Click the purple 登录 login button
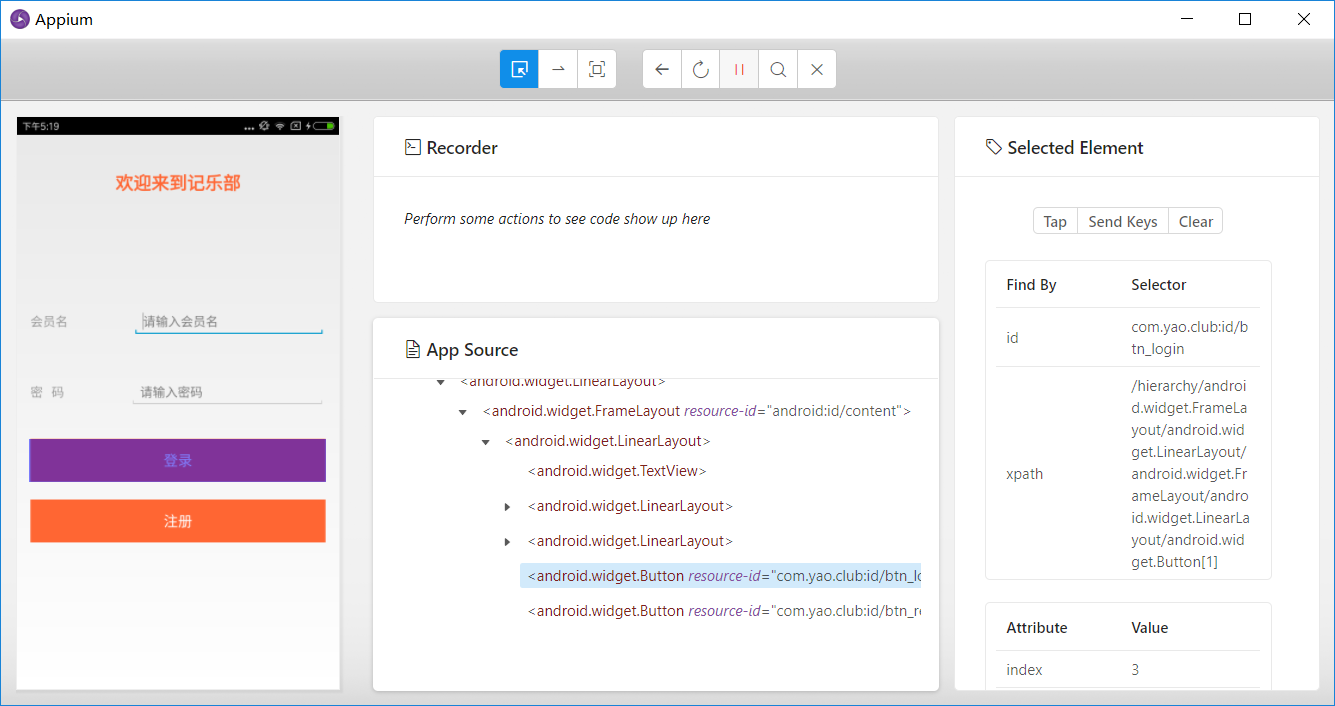1335x706 pixels. (x=178, y=460)
